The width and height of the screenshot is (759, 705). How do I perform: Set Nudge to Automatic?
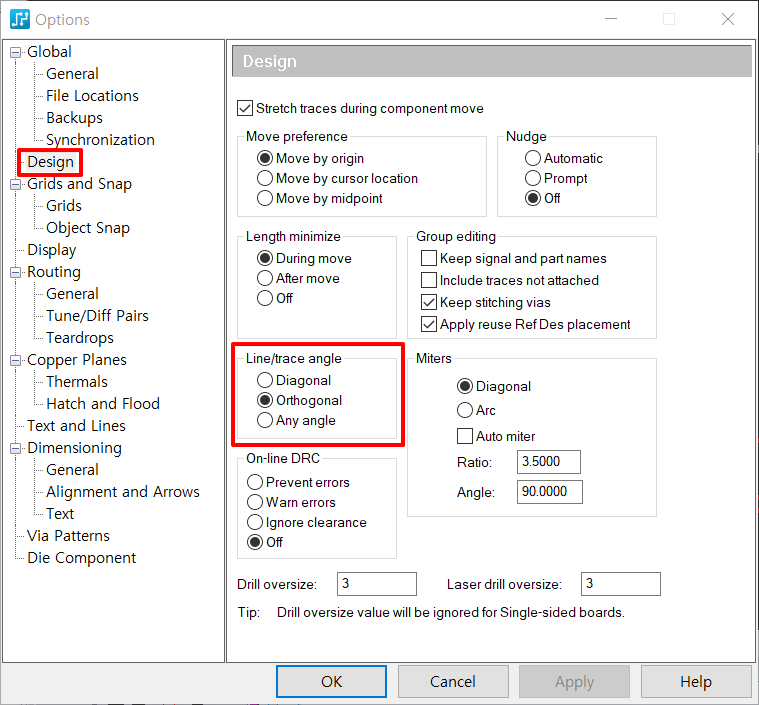pyautogui.click(x=532, y=158)
